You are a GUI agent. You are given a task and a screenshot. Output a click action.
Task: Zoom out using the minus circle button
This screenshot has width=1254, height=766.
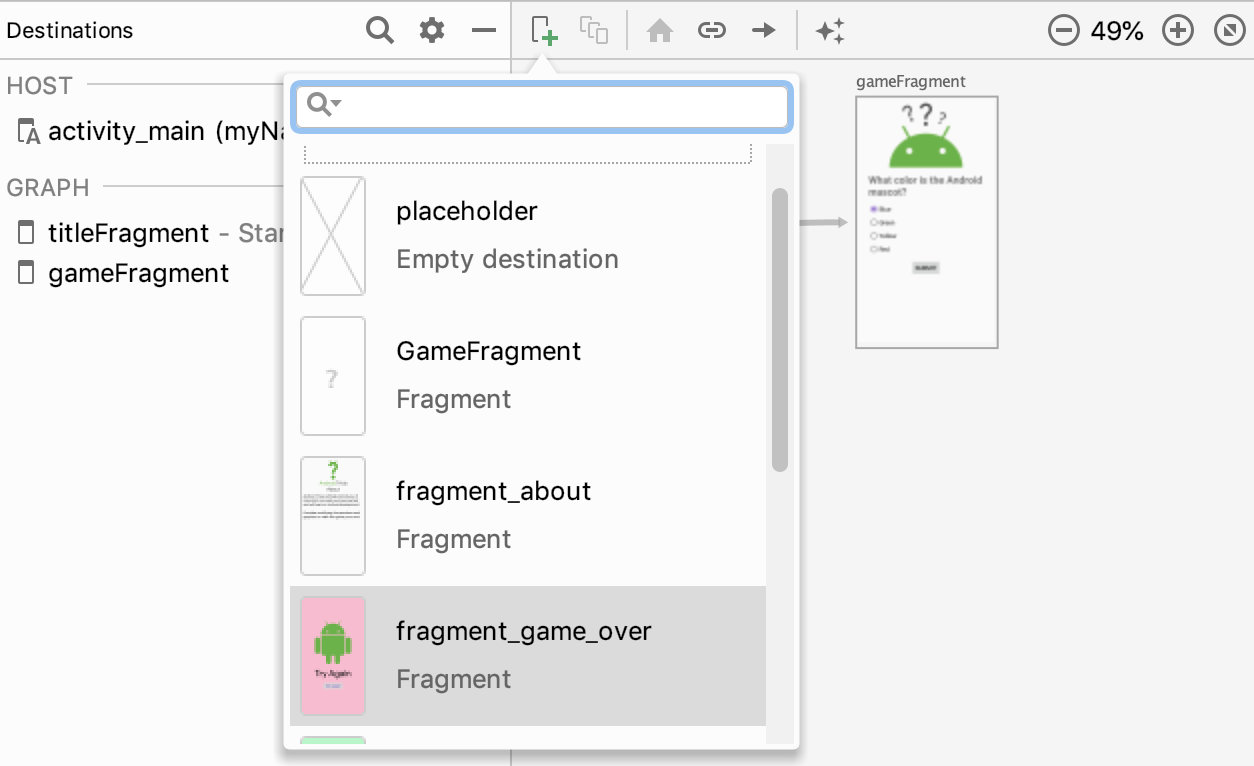pyautogui.click(x=1064, y=31)
